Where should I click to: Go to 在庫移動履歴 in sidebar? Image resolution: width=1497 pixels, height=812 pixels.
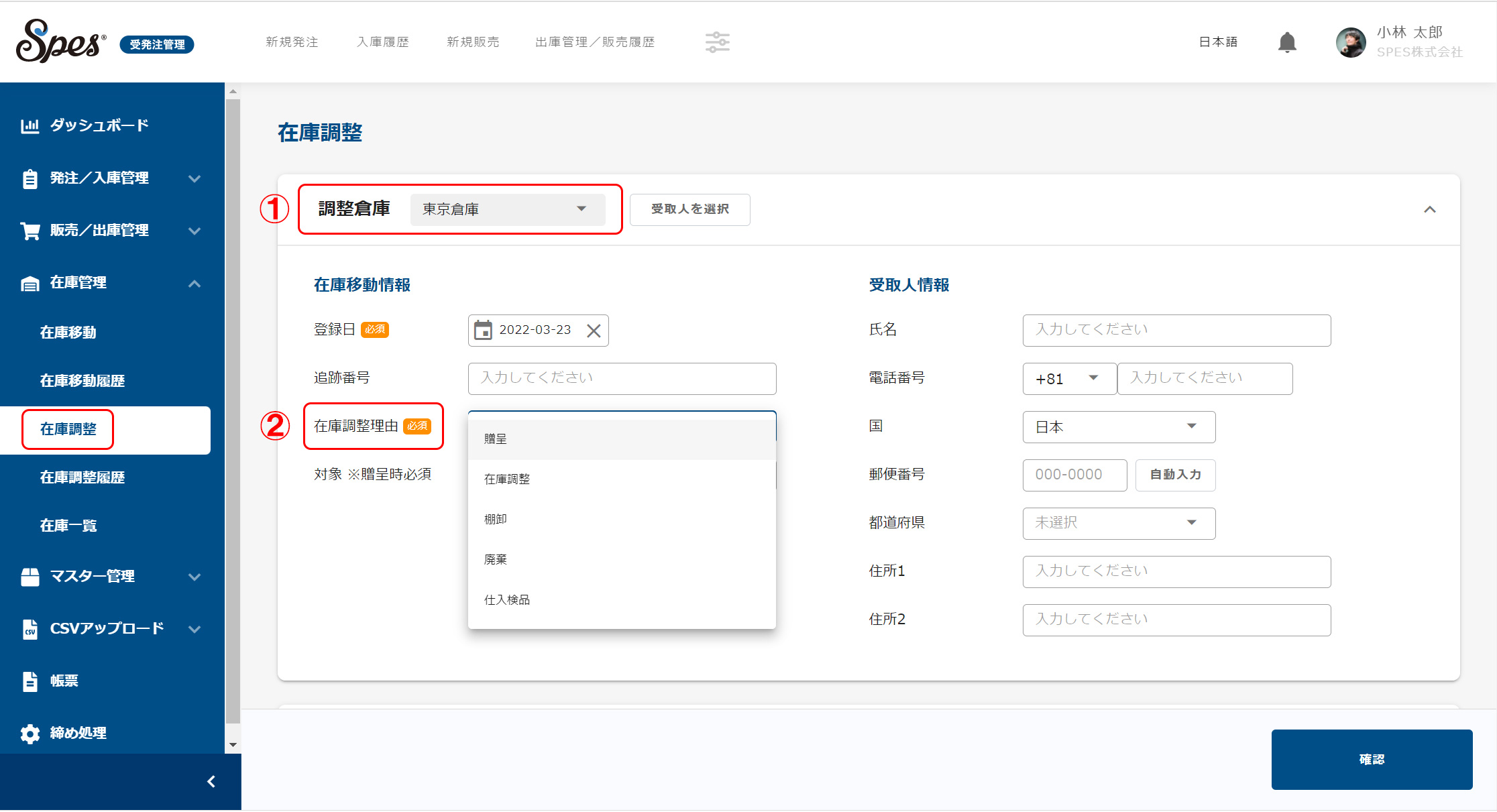click(82, 382)
